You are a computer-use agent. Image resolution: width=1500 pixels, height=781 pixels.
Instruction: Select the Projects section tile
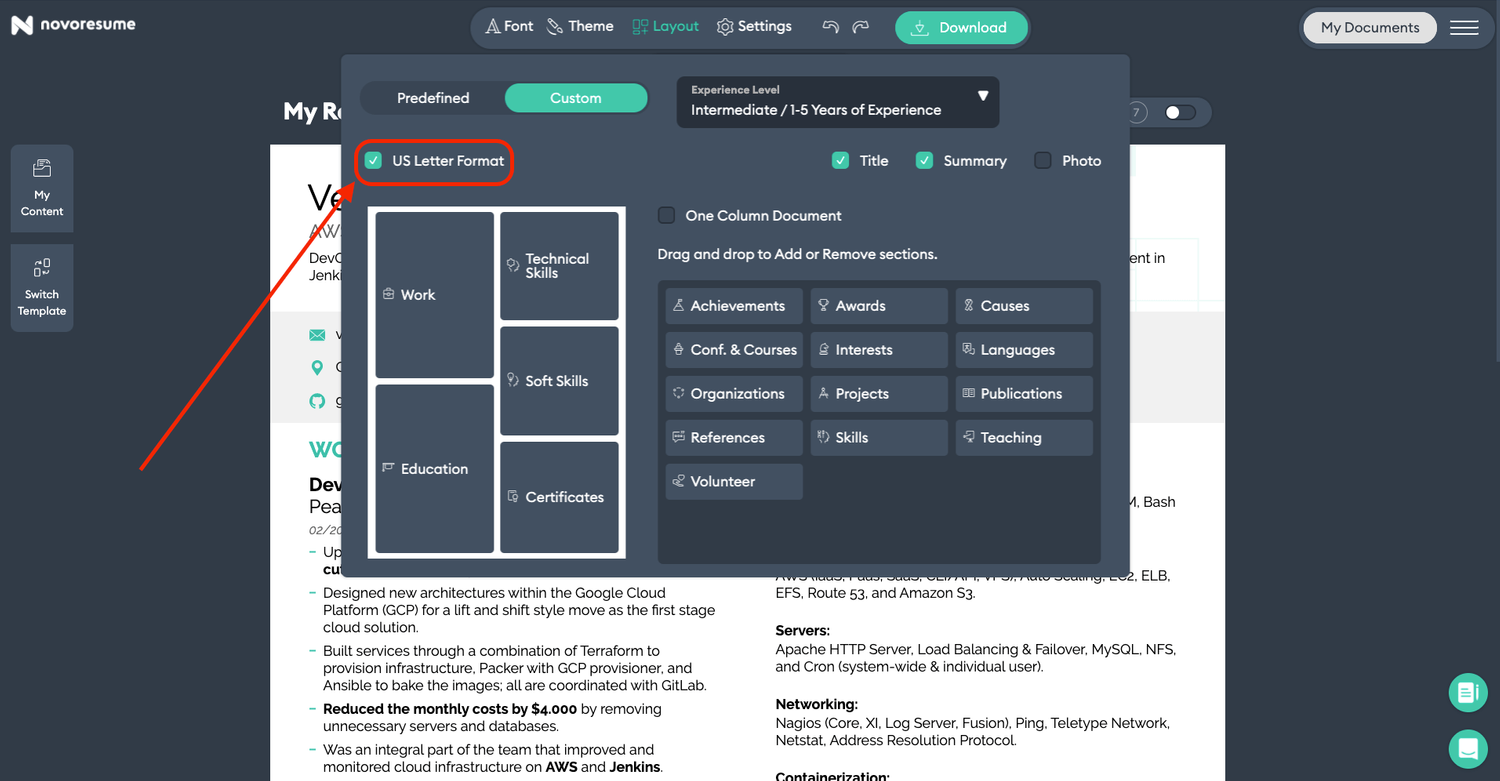(879, 394)
